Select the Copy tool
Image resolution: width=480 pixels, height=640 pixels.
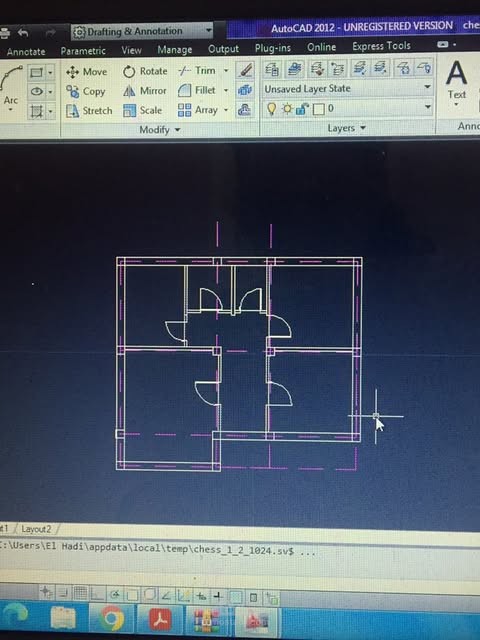[x=86, y=91]
